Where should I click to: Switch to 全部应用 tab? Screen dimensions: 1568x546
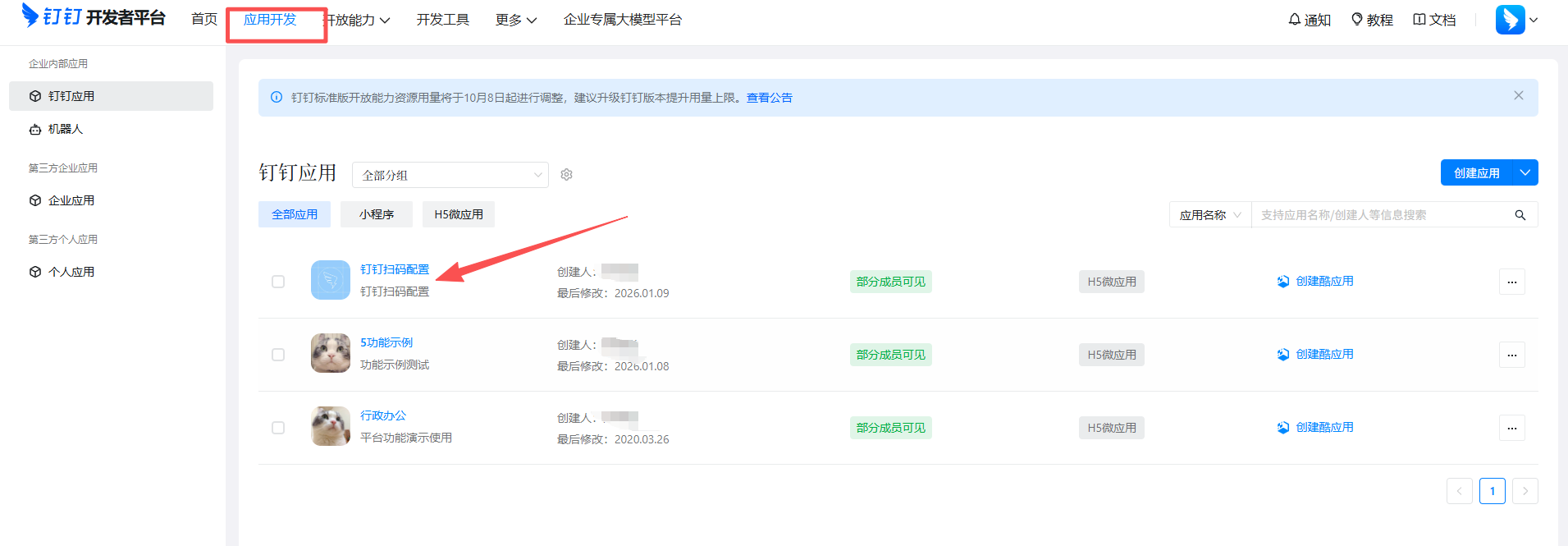click(x=295, y=214)
